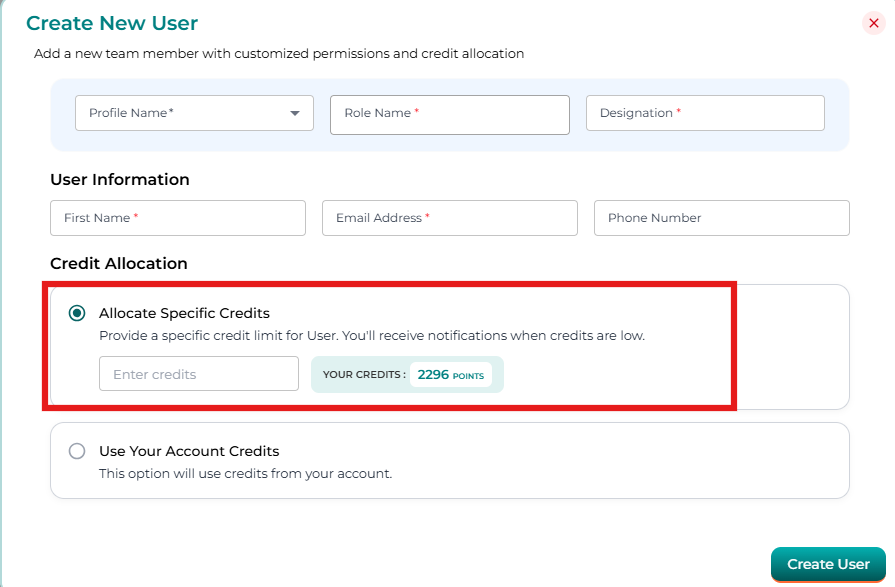Click the 'use credits from your account' description
Viewport: 895px width, 587px height.
click(245, 473)
